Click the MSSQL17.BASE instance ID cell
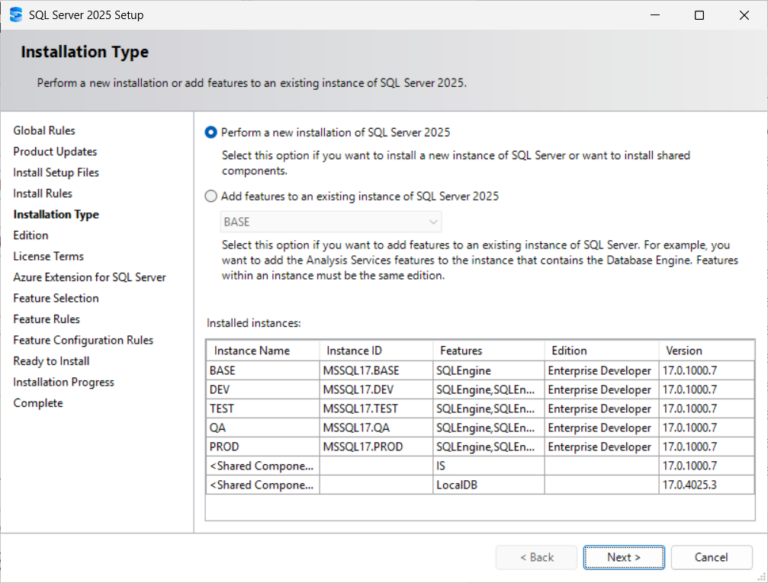The height and width of the screenshot is (583, 768). pos(376,371)
